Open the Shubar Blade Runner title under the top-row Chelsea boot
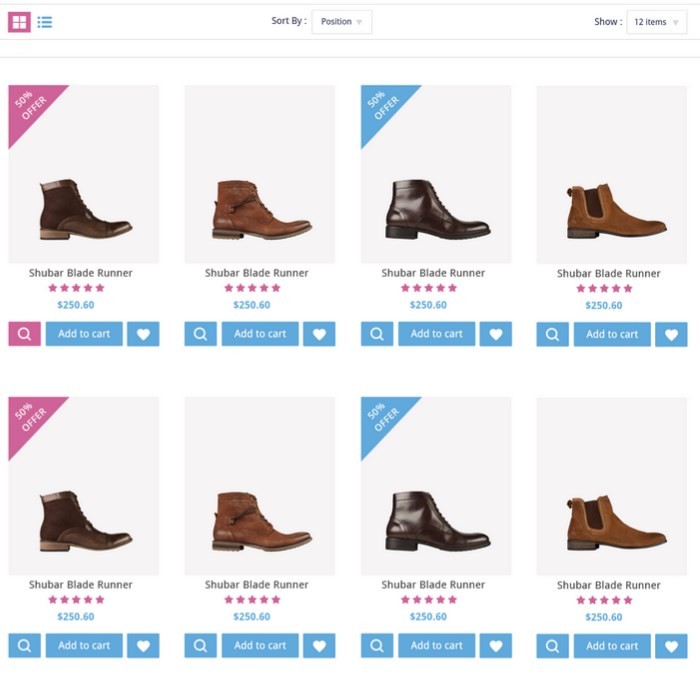 click(608, 273)
